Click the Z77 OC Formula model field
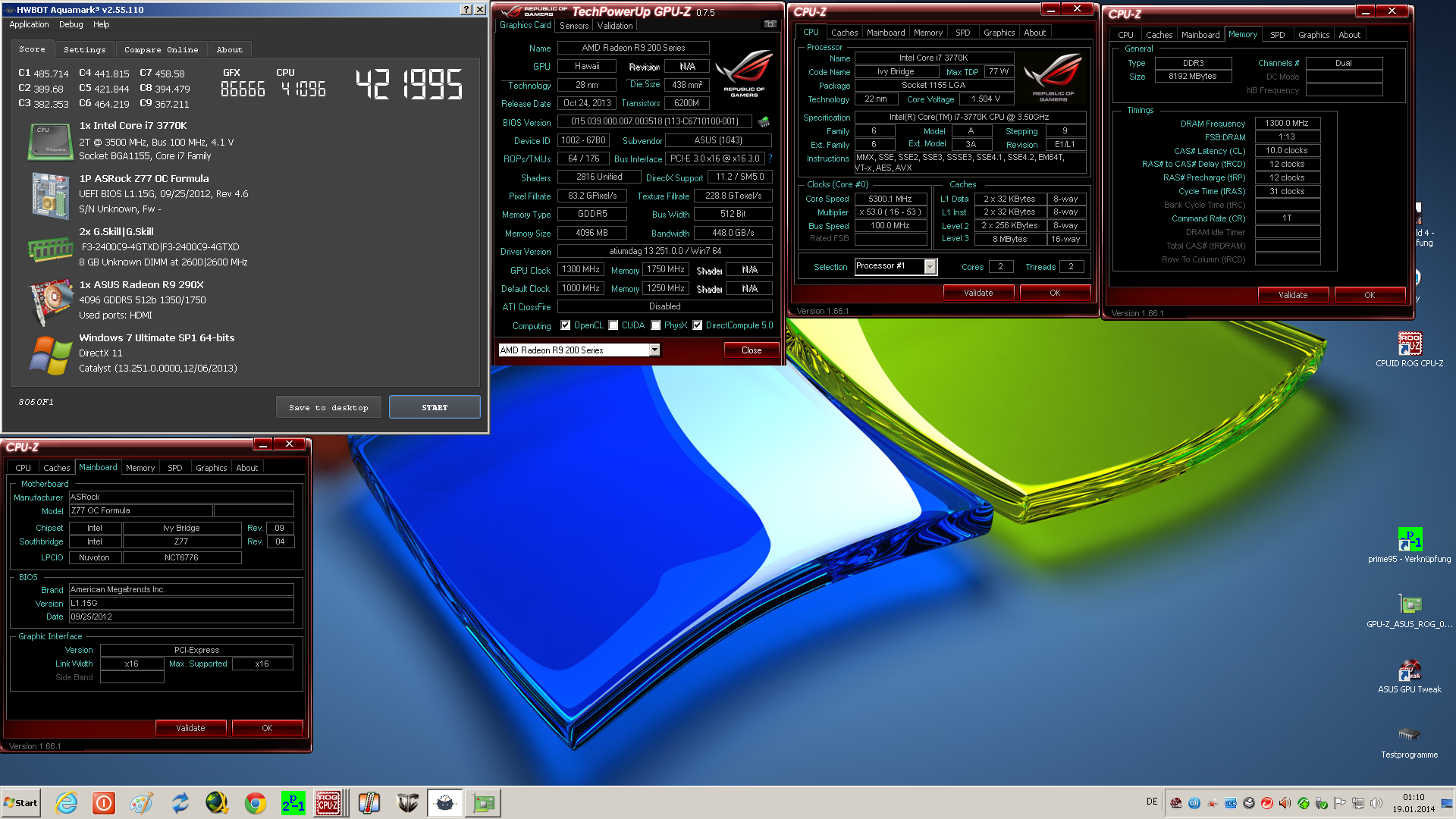The height and width of the screenshot is (819, 1456). 140,511
